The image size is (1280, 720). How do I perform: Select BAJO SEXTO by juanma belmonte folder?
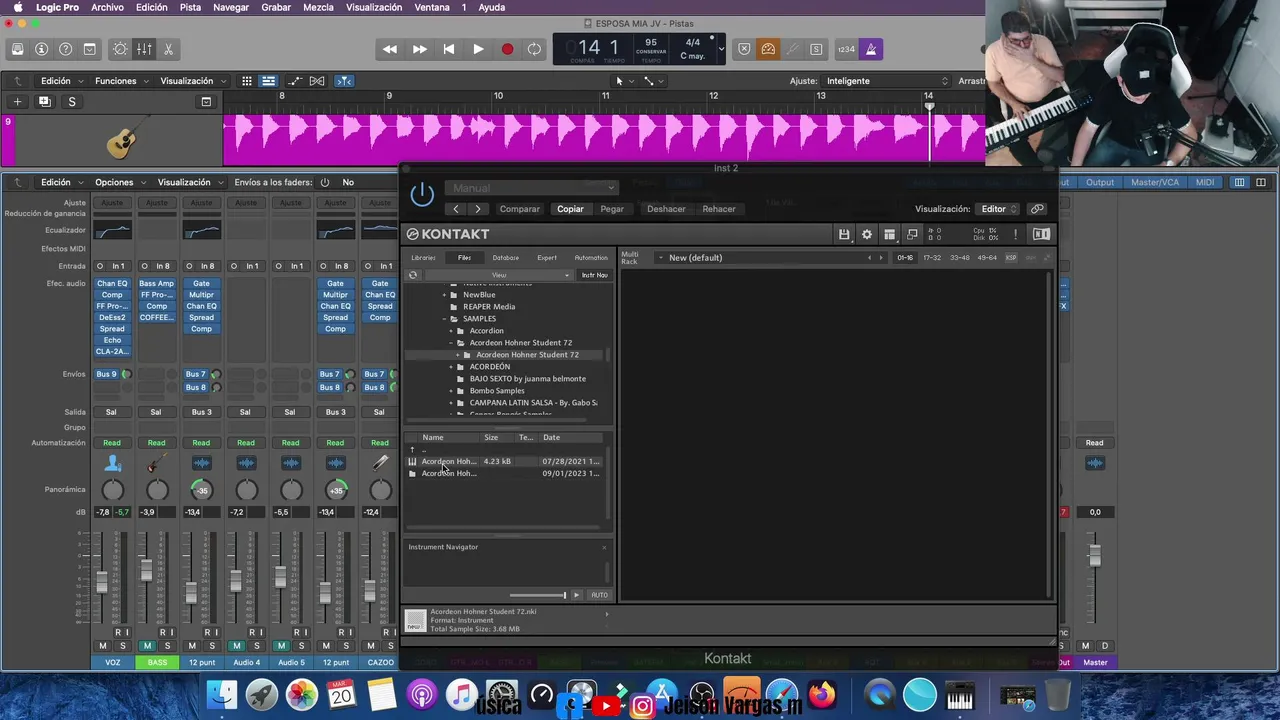[528, 379]
